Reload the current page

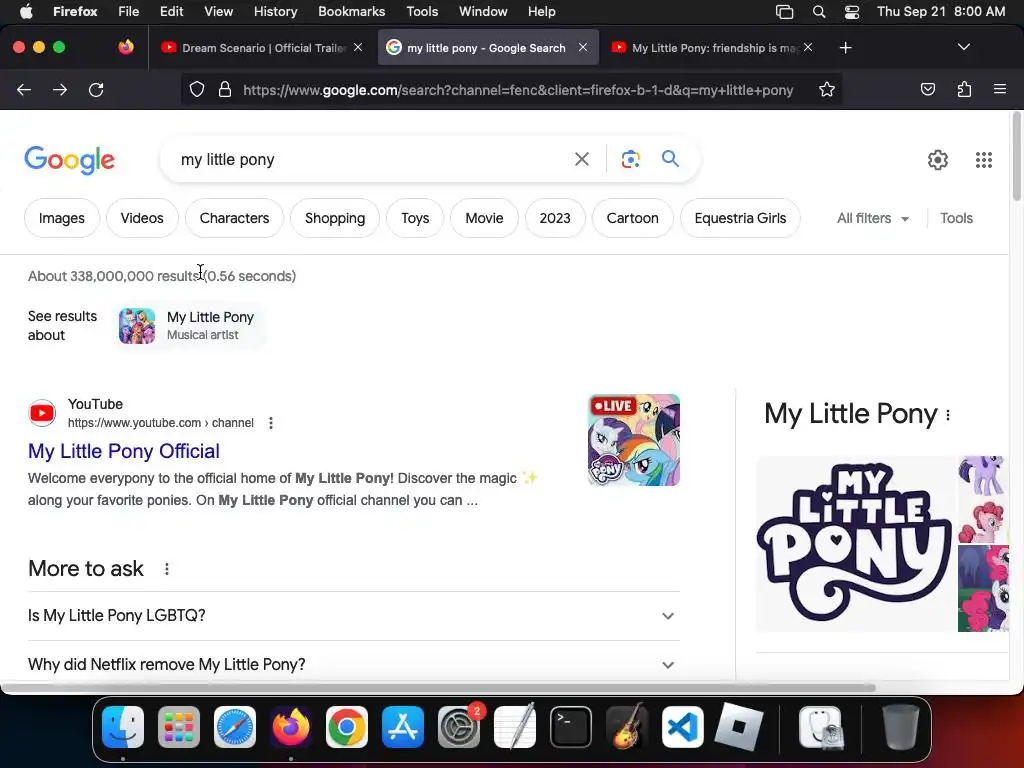(96, 90)
